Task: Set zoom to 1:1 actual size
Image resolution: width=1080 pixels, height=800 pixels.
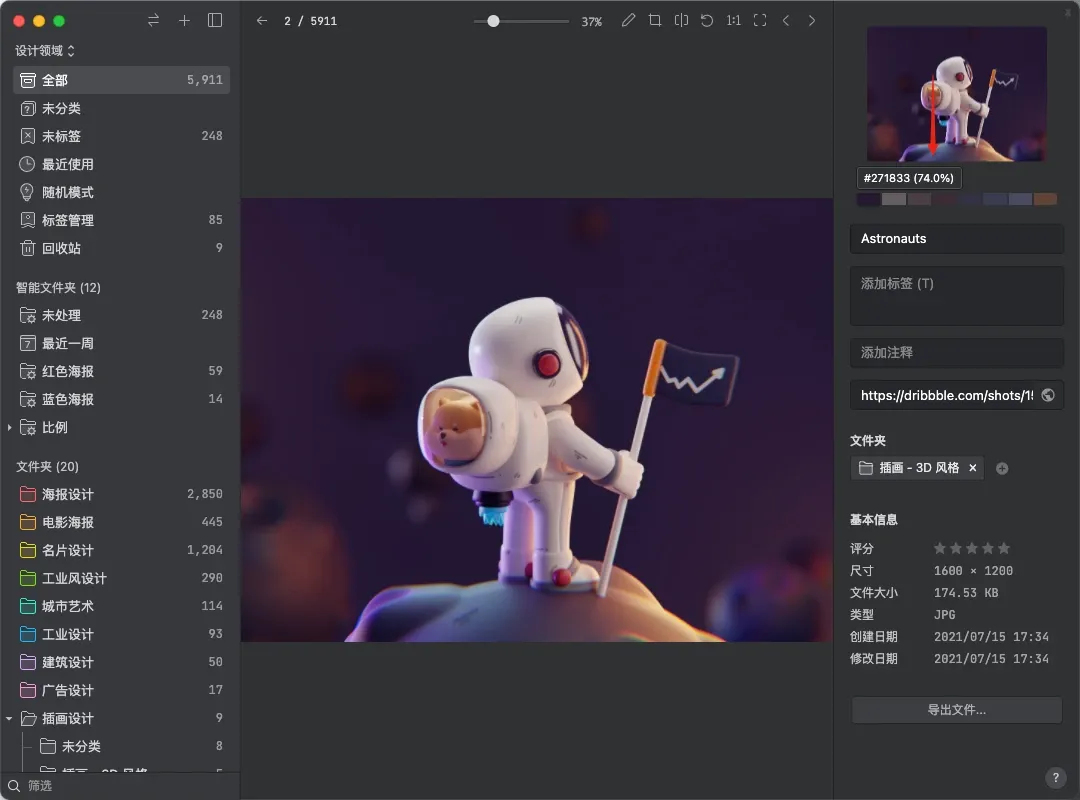Action: click(733, 21)
